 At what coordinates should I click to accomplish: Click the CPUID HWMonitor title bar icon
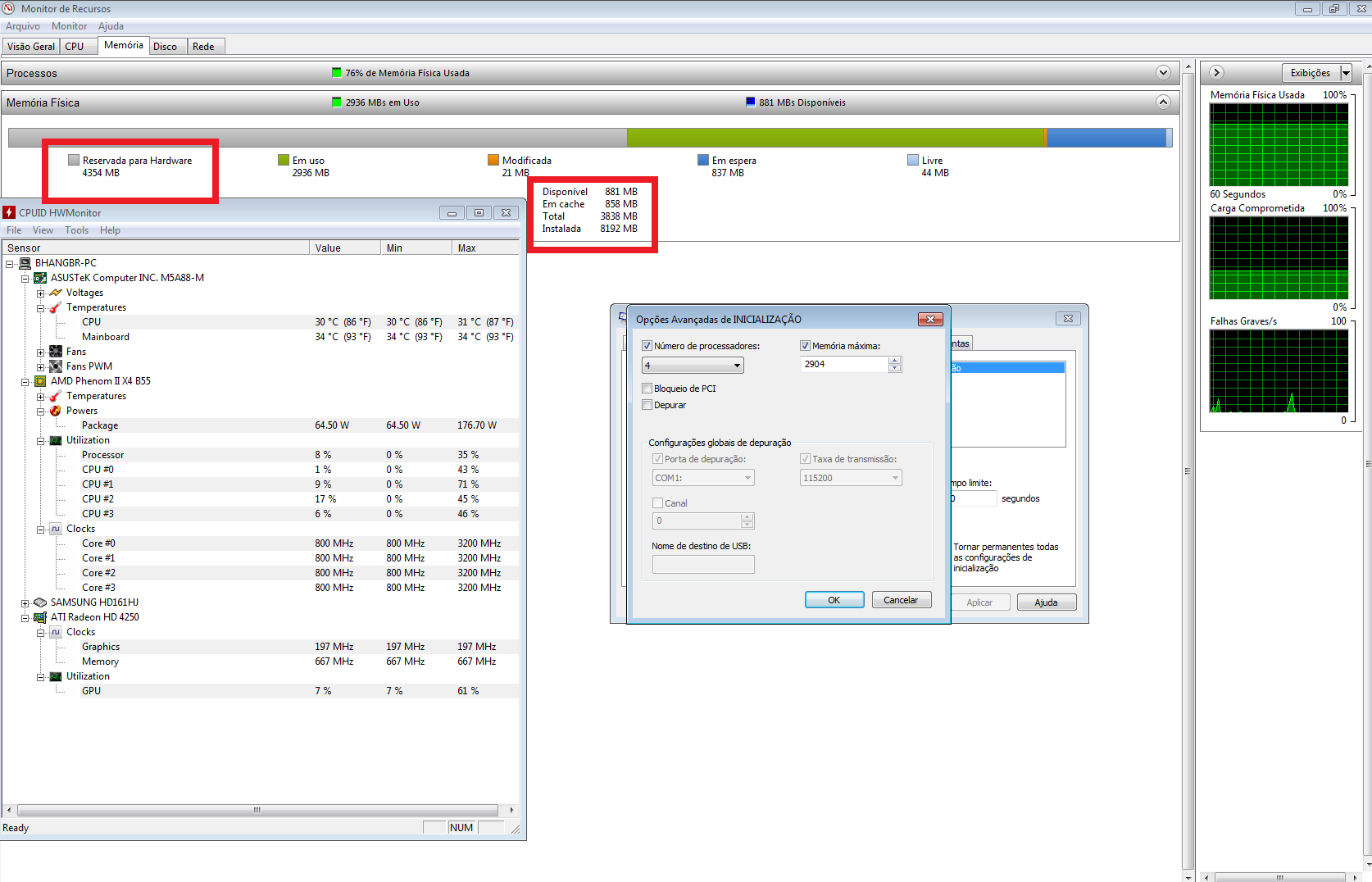(x=9, y=212)
